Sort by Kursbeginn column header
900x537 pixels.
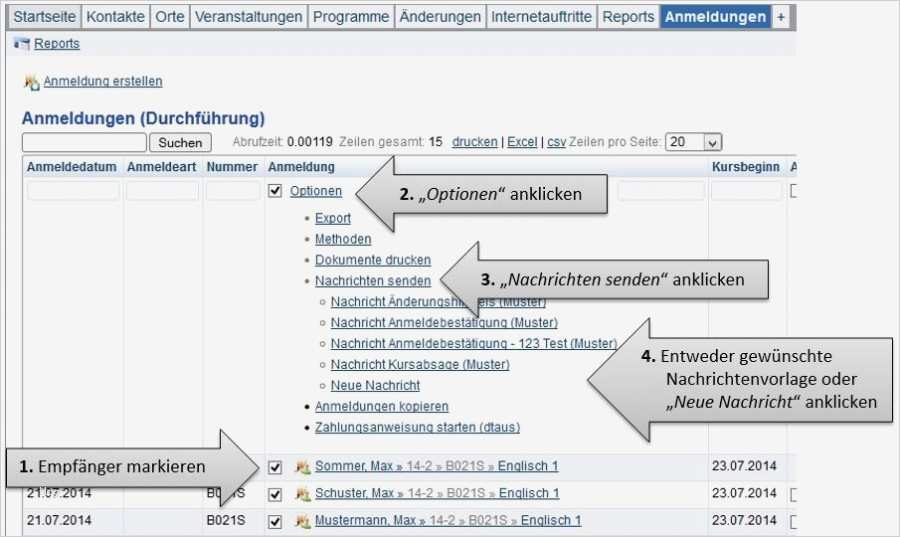click(746, 167)
